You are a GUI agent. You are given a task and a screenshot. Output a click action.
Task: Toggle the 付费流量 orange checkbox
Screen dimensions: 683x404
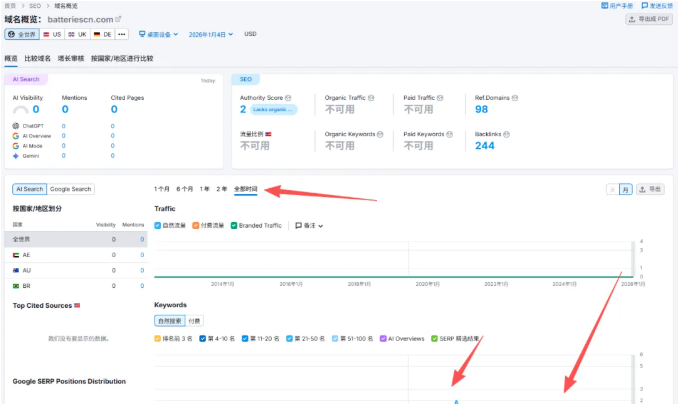(x=196, y=225)
